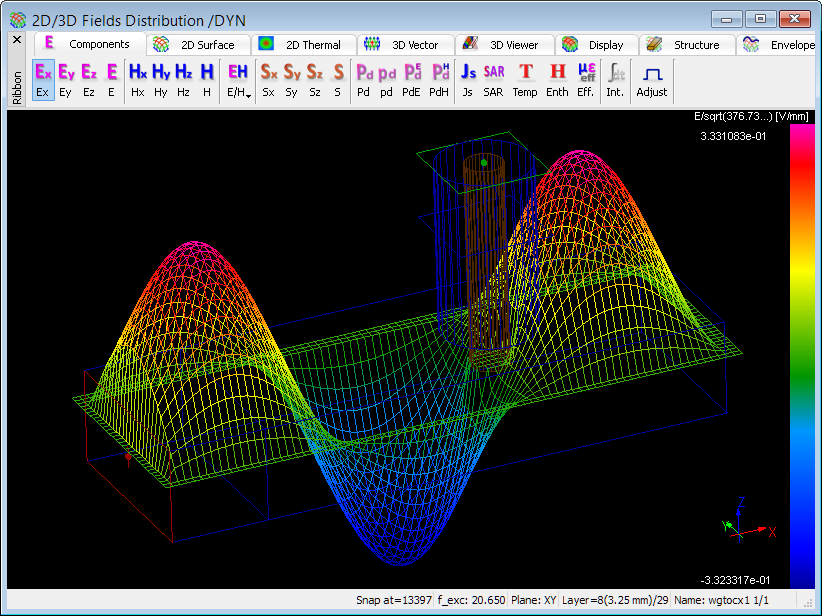The height and width of the screenshot is (616, 822).
Task: Show the Enth enthalpy field
Action: [x=557, y=80]
